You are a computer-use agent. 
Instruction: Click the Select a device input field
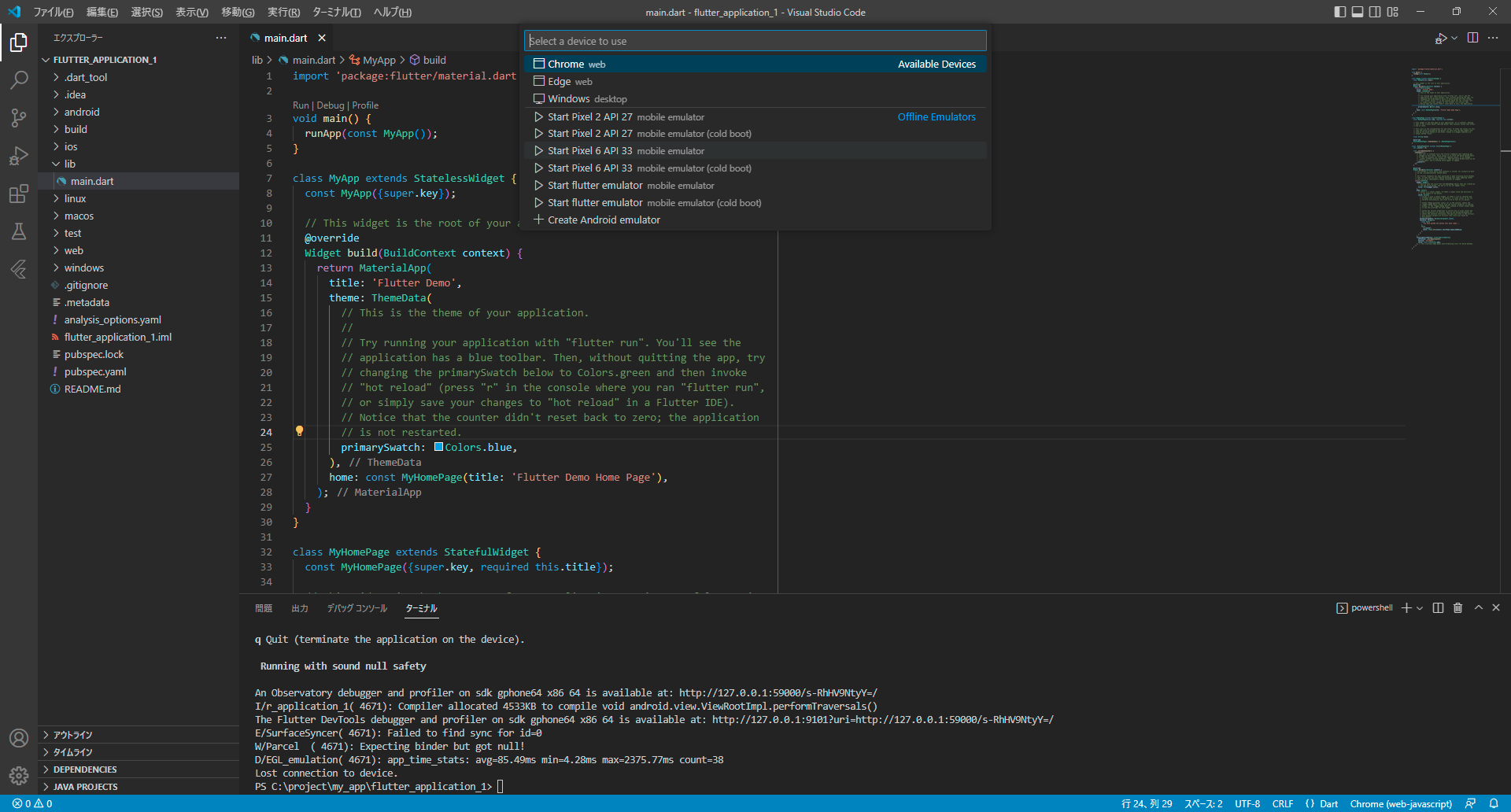pyautogui.click(x=755, y=41)
